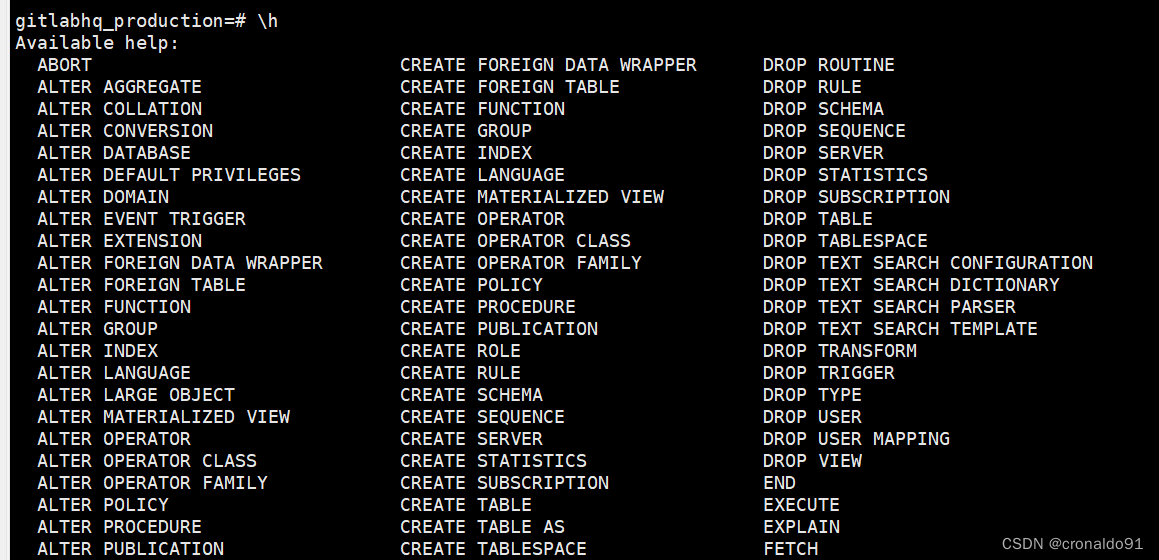Click CREATE TABLE AS entry

(483, 527)
